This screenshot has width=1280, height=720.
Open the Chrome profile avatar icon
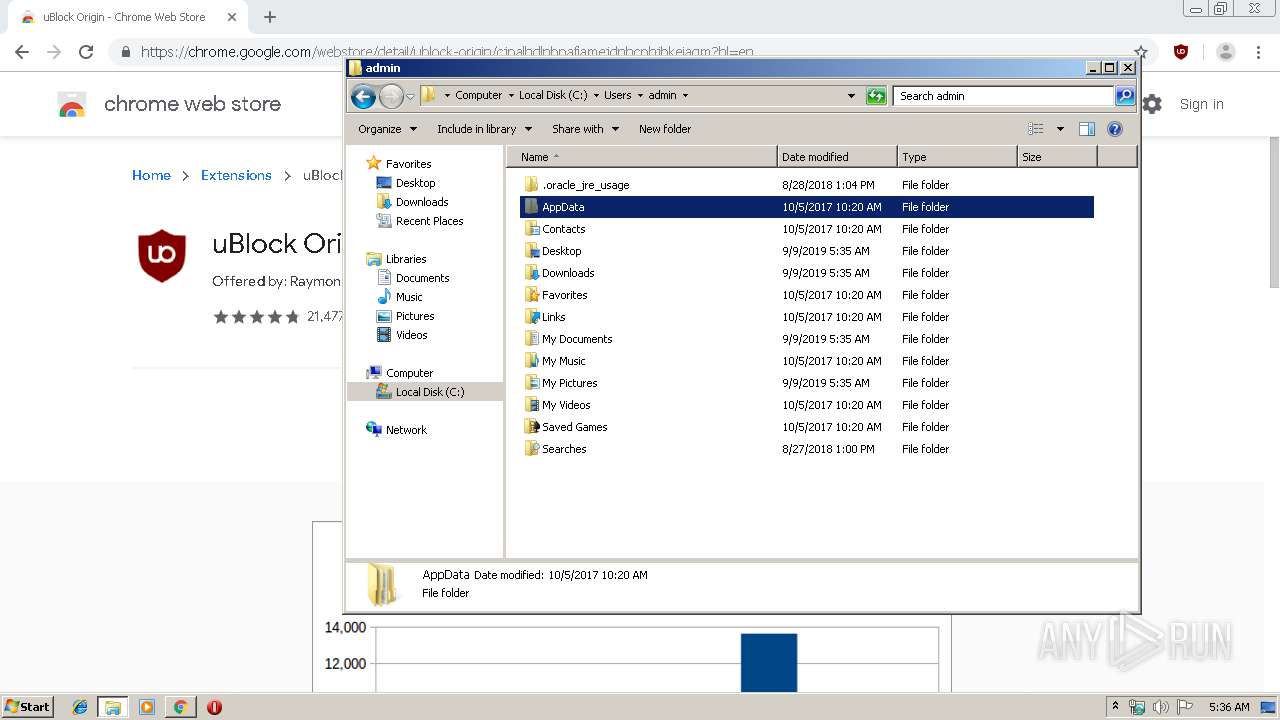[x=1226, y=52]
